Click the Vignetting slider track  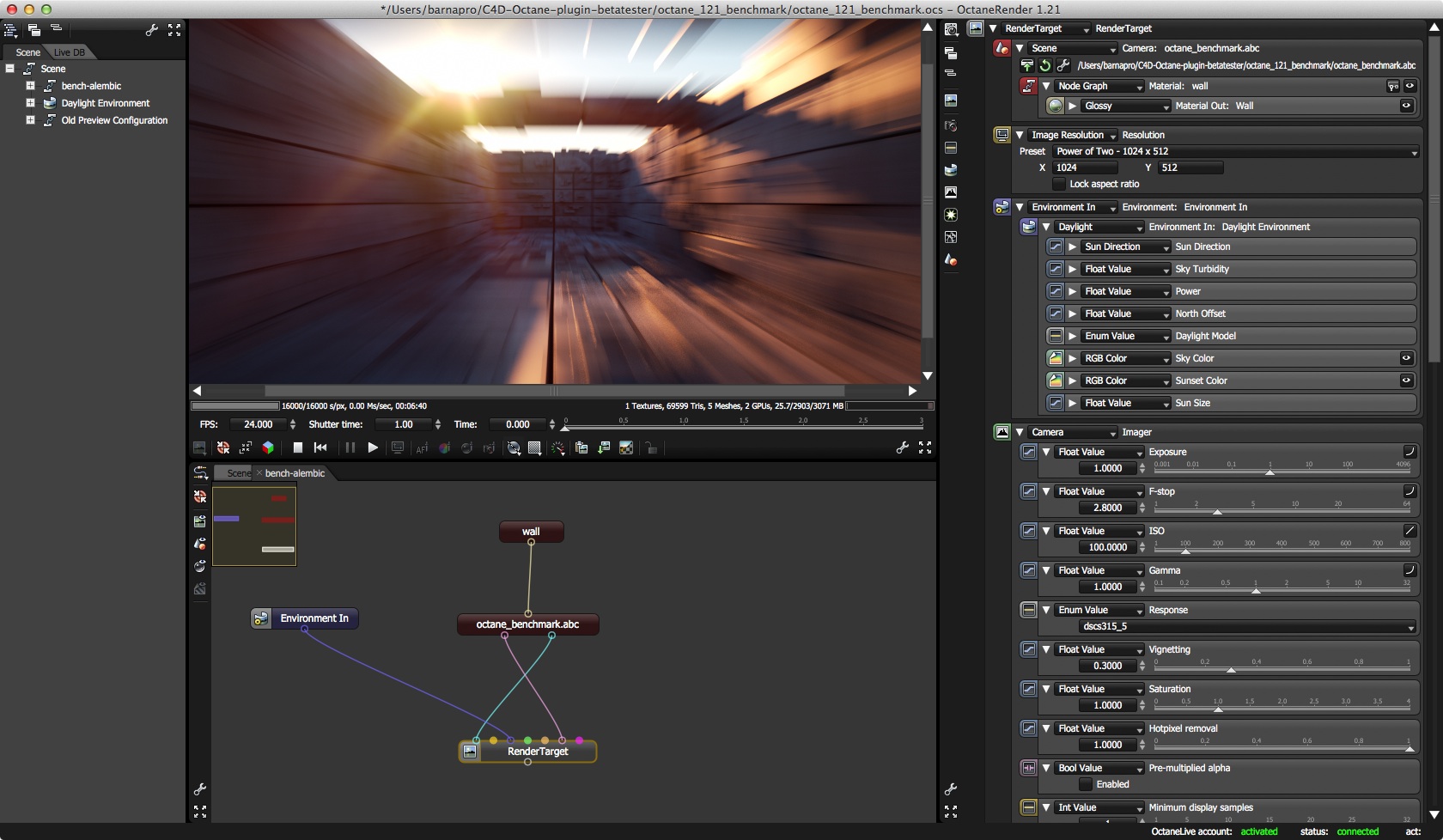[x=1282, y=668]
